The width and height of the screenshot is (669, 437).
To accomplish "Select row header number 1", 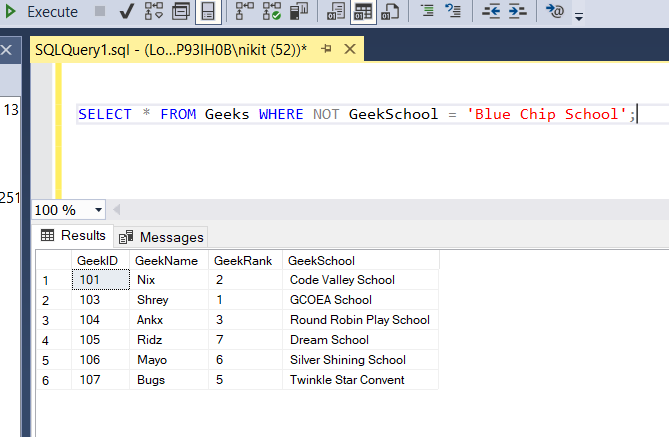I will (54, 280).
